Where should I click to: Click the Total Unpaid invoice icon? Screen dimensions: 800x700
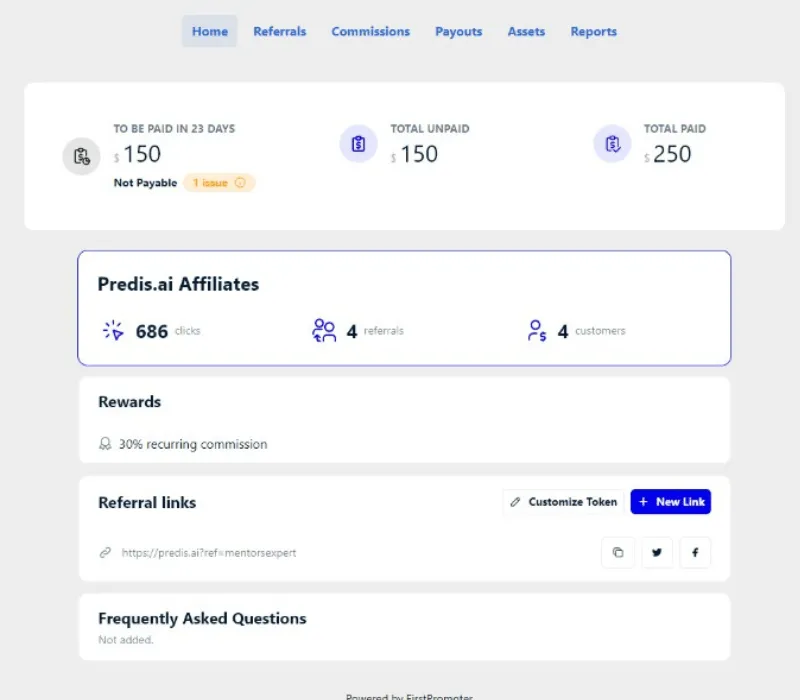(x=358, y=144)
